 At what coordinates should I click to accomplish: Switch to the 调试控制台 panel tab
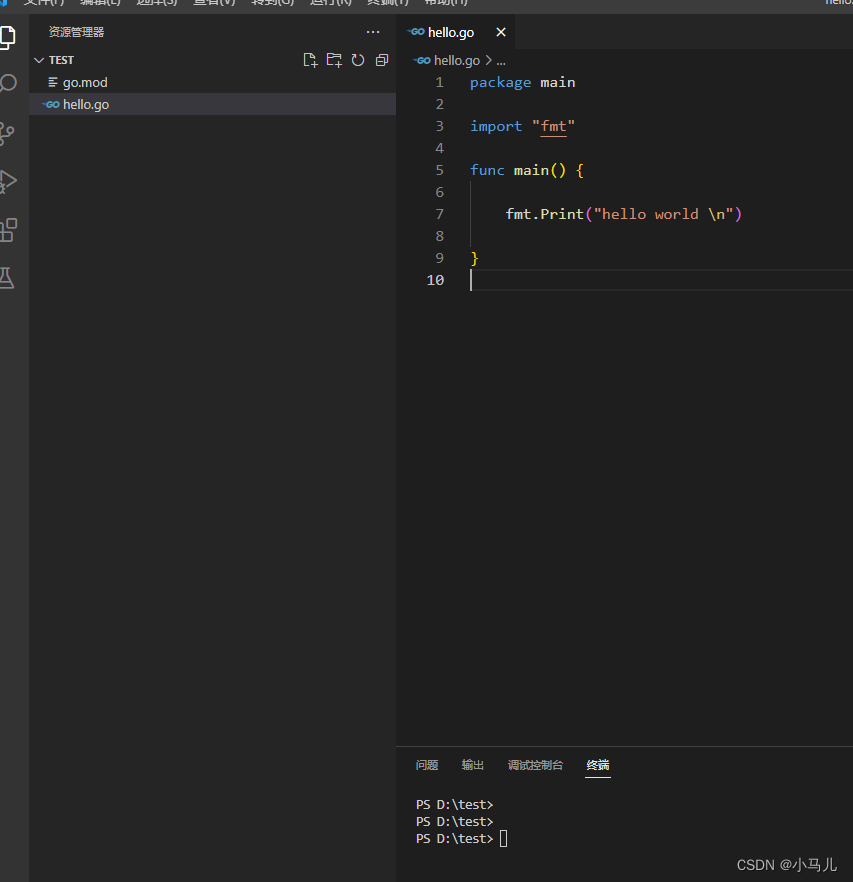535,765
